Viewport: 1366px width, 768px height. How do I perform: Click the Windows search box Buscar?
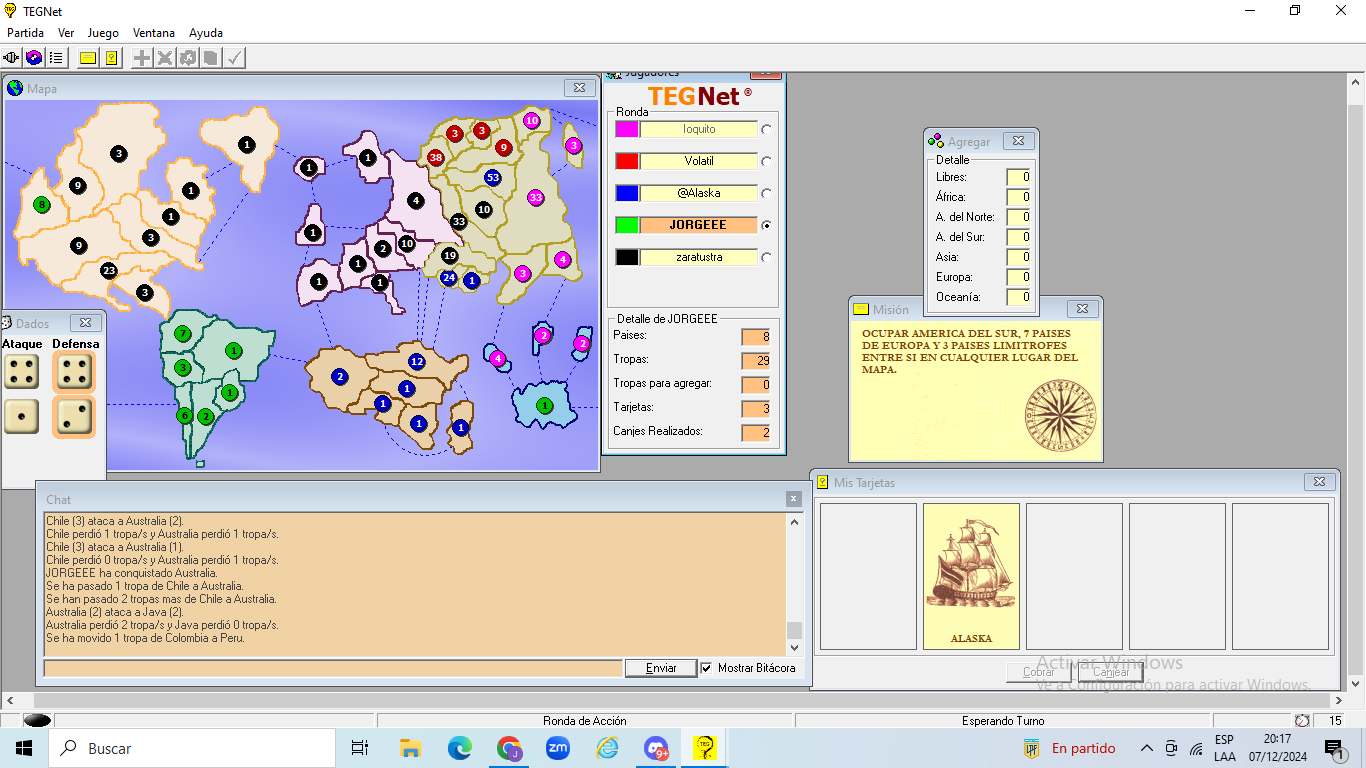coord(192,748)
